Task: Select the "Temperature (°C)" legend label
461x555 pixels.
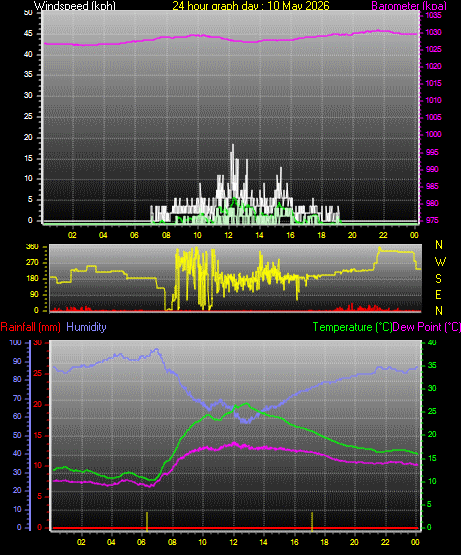Action: point(352,327)
